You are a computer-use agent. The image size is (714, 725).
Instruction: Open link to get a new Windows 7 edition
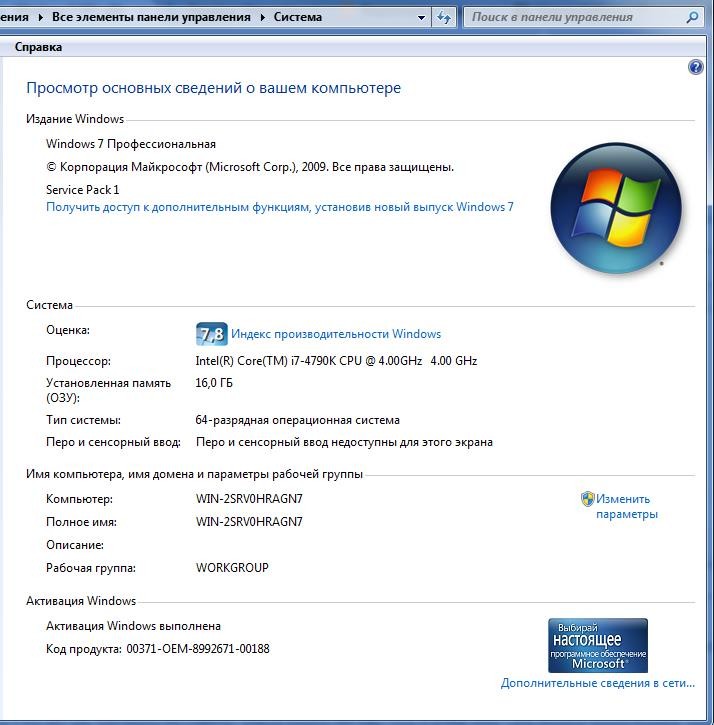[279, 207]
